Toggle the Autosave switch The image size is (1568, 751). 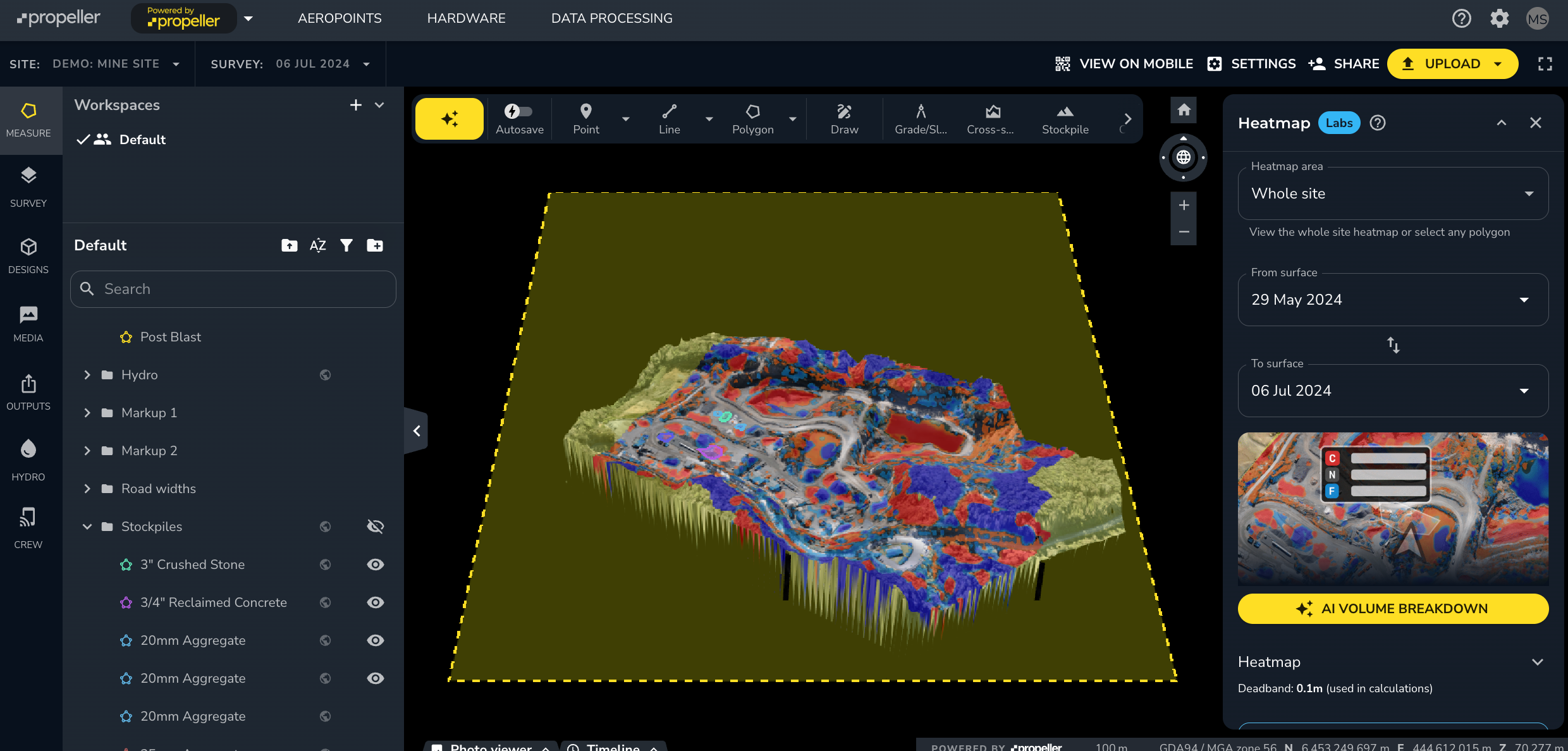pos(518,111)
